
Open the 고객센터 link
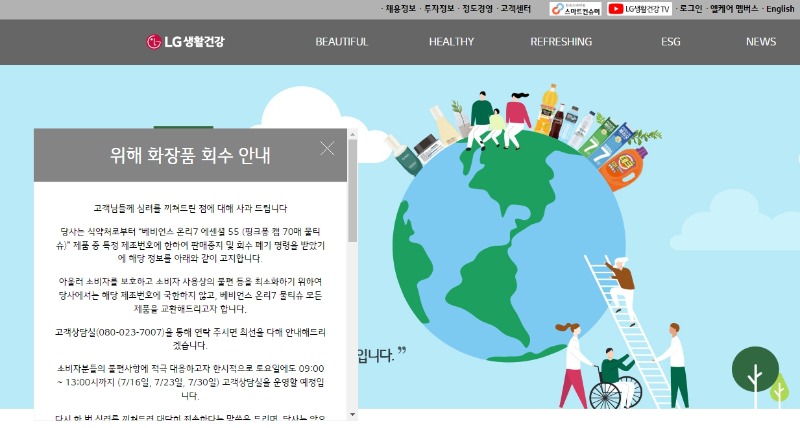click(516, 9)
